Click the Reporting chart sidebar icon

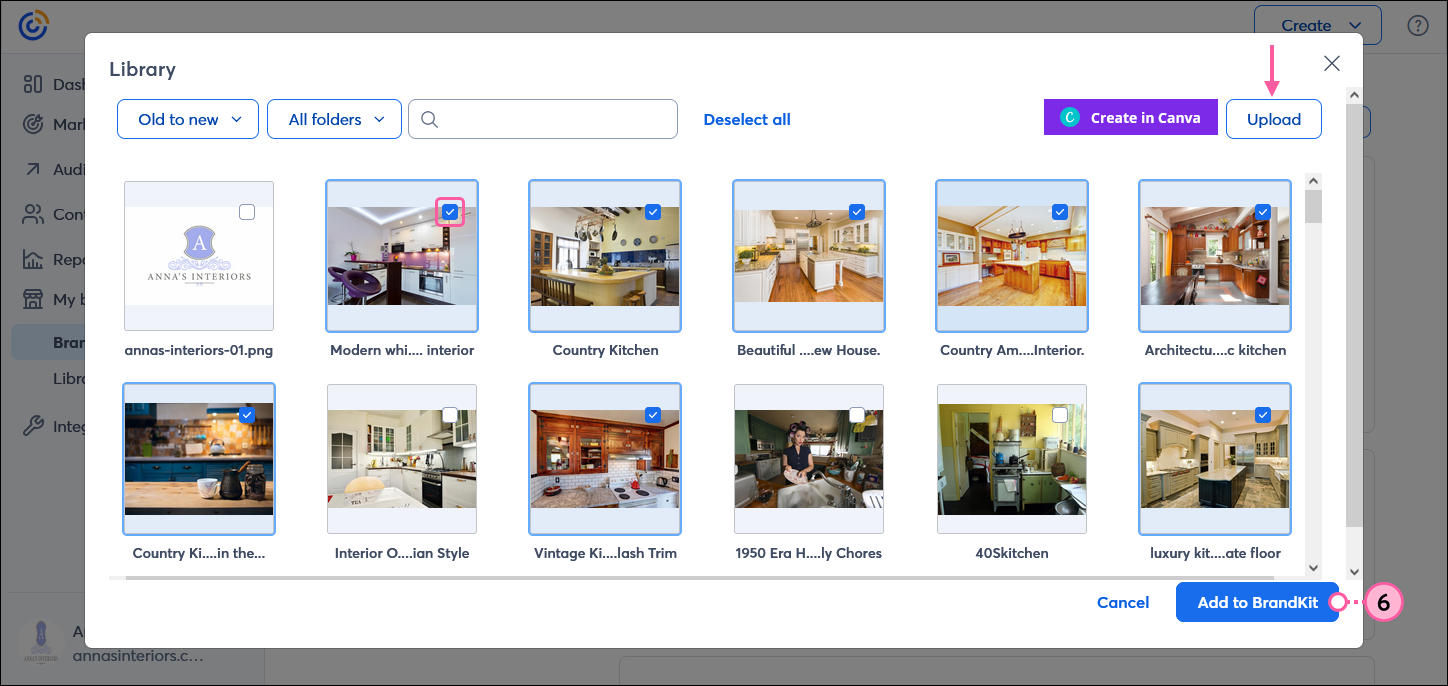(33, 259)
